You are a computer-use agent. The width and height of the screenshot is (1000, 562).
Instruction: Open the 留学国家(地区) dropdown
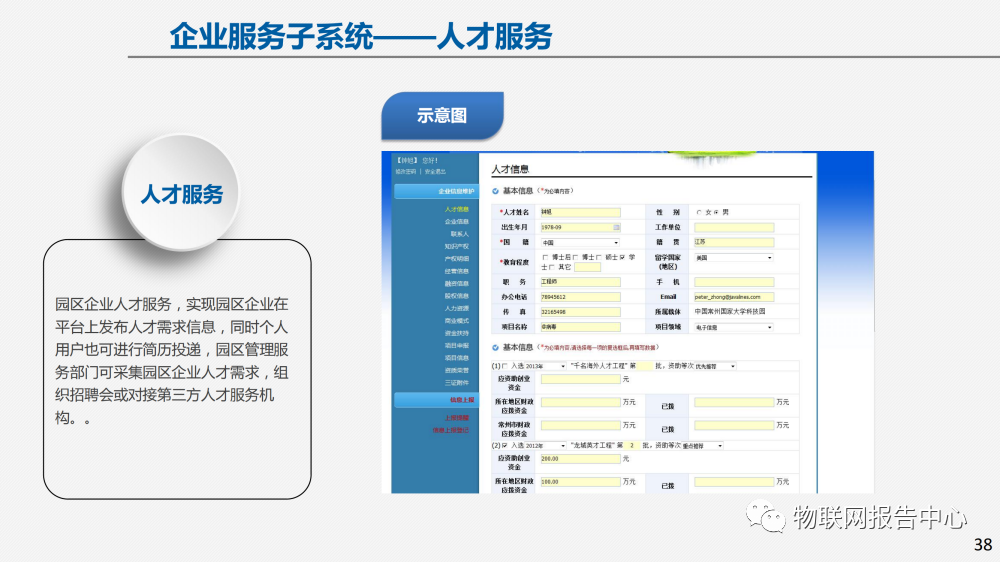click(733, 258)
